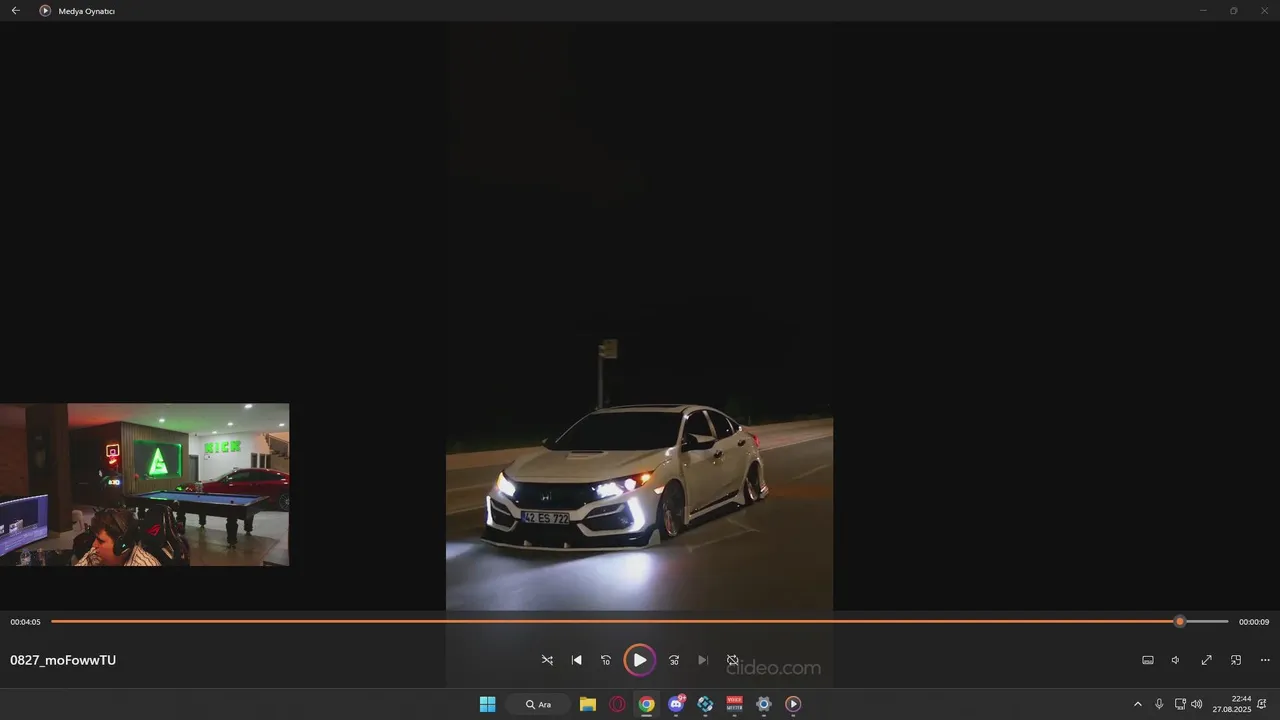Click the Ara taskbar search box
This screenshot has height=720, width=1280.
pyautogui.click(x=539, y=704)
